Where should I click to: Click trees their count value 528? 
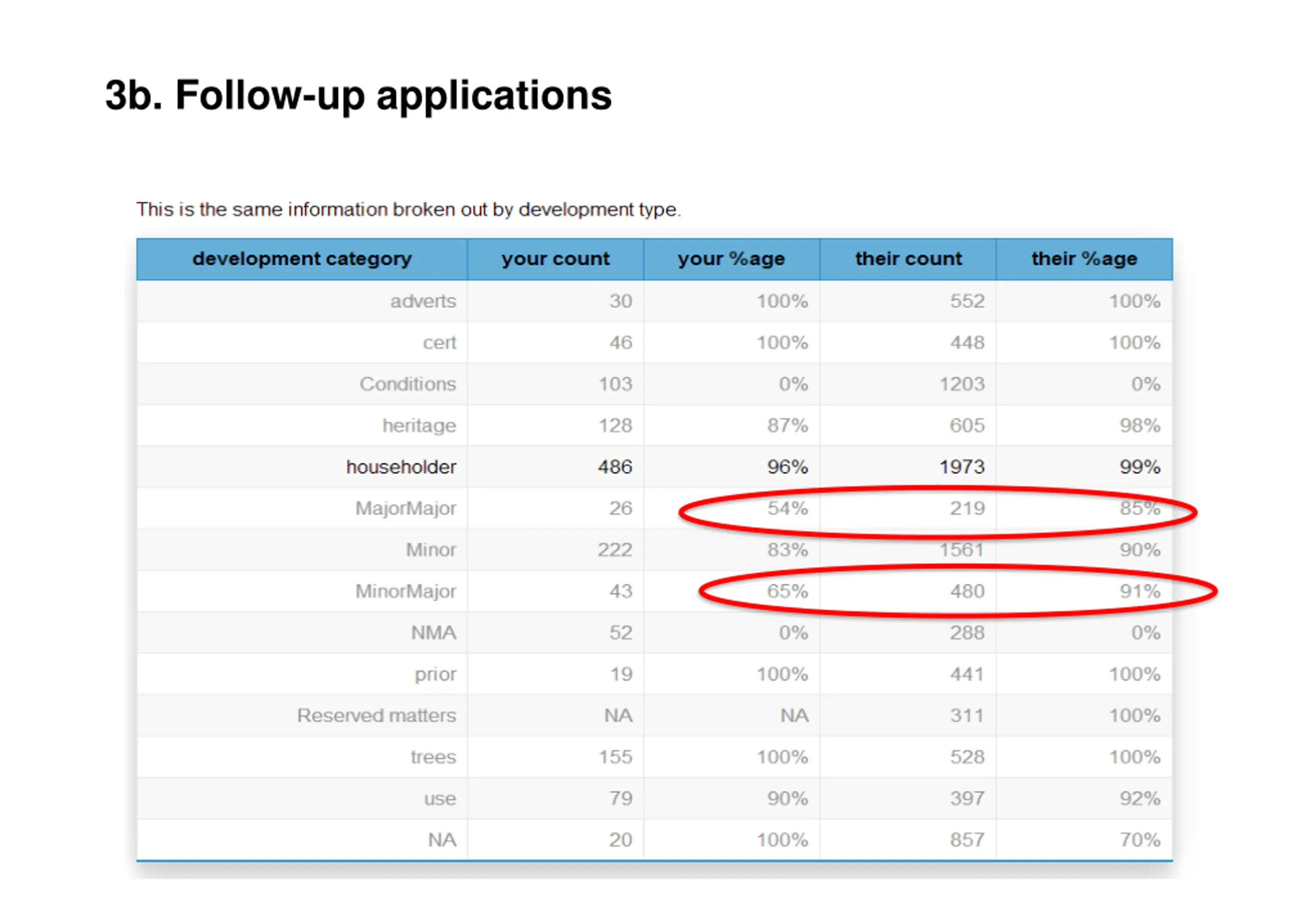click(x=967, y=757)
